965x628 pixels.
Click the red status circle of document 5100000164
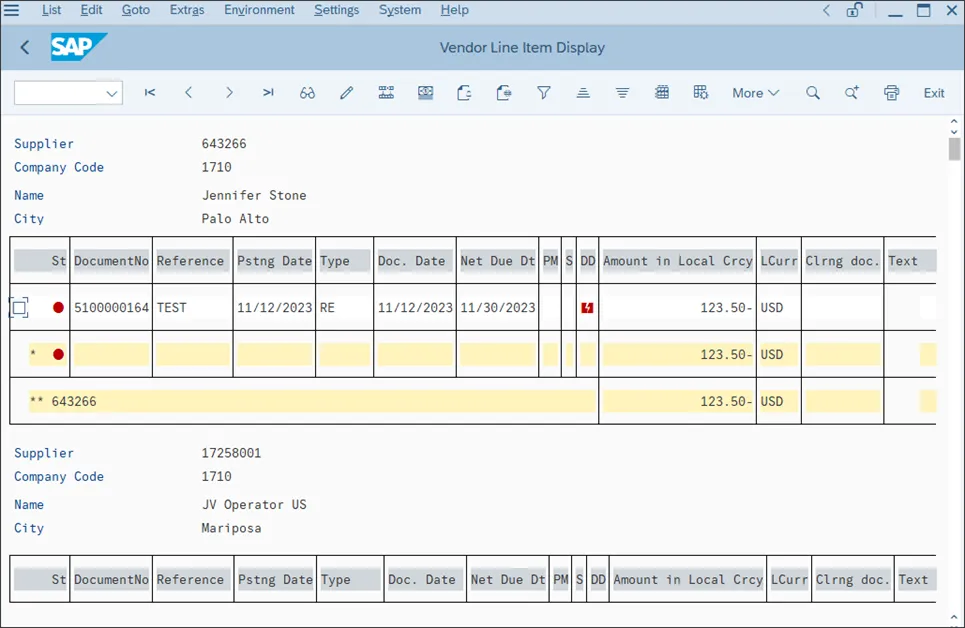click(x=58, y=307)
